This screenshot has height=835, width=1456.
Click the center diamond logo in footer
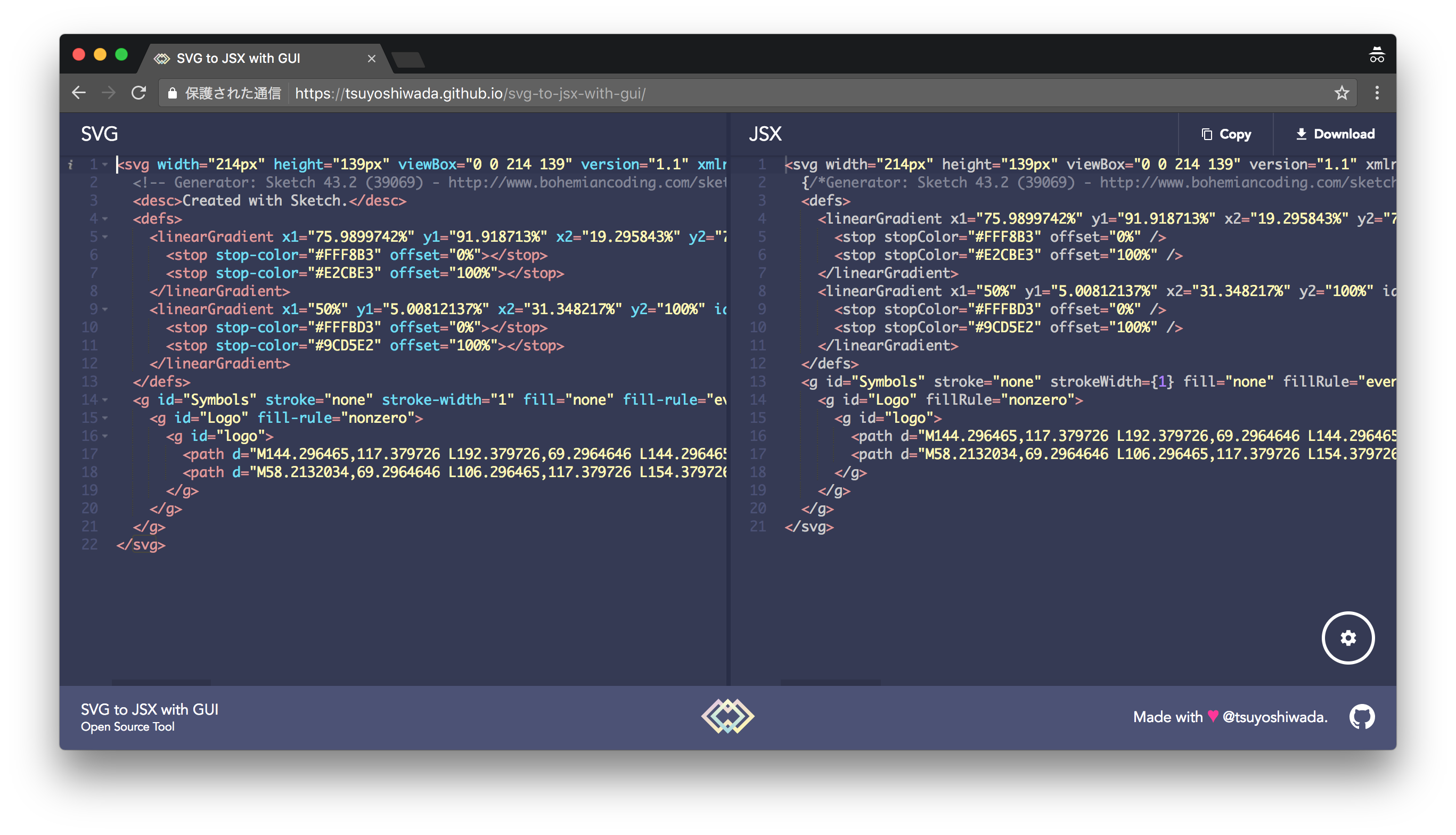(x=727, y=716)
